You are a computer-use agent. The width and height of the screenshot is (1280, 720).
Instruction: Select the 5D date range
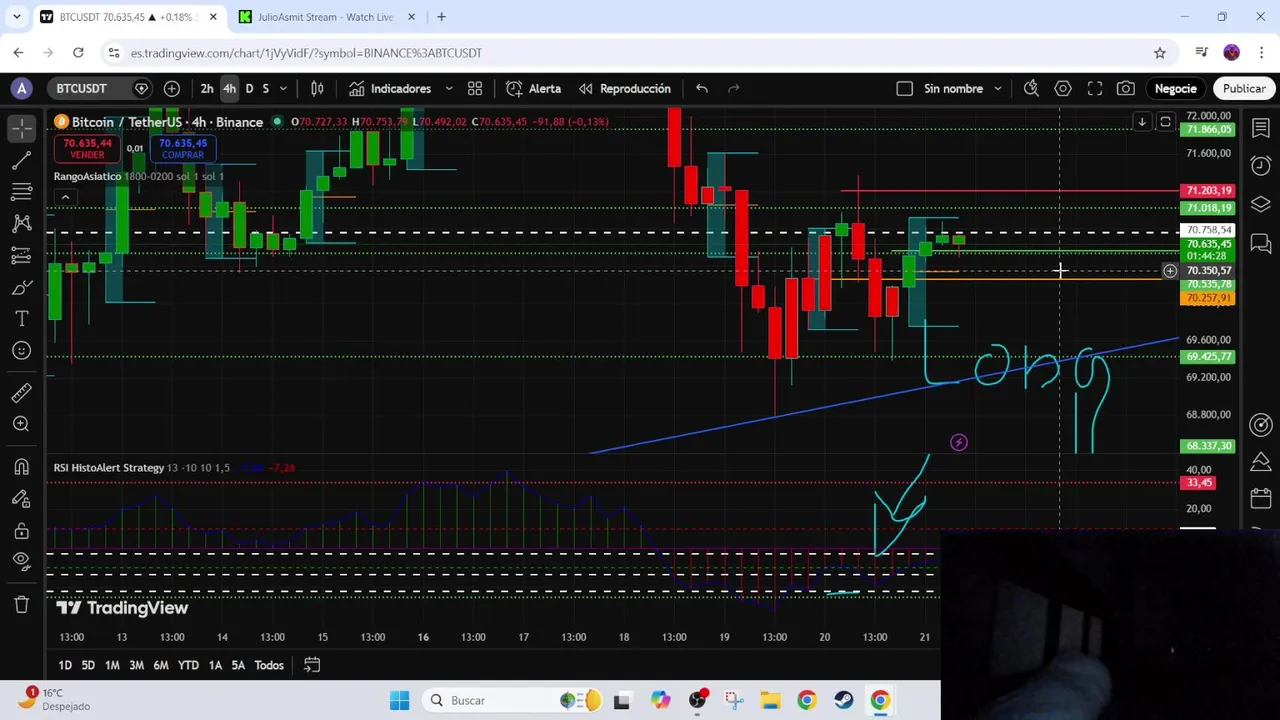click(88, 665)
